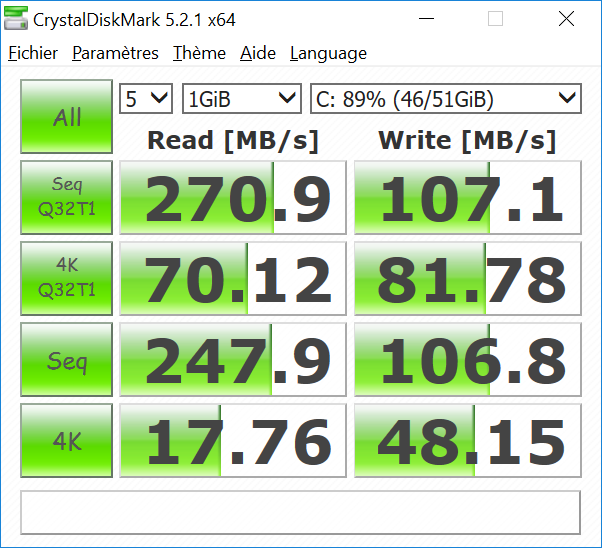Expand the test count dropdown showing 5
Screen dimensions: 602x548
pyautogui.click(x=146, y=99)
